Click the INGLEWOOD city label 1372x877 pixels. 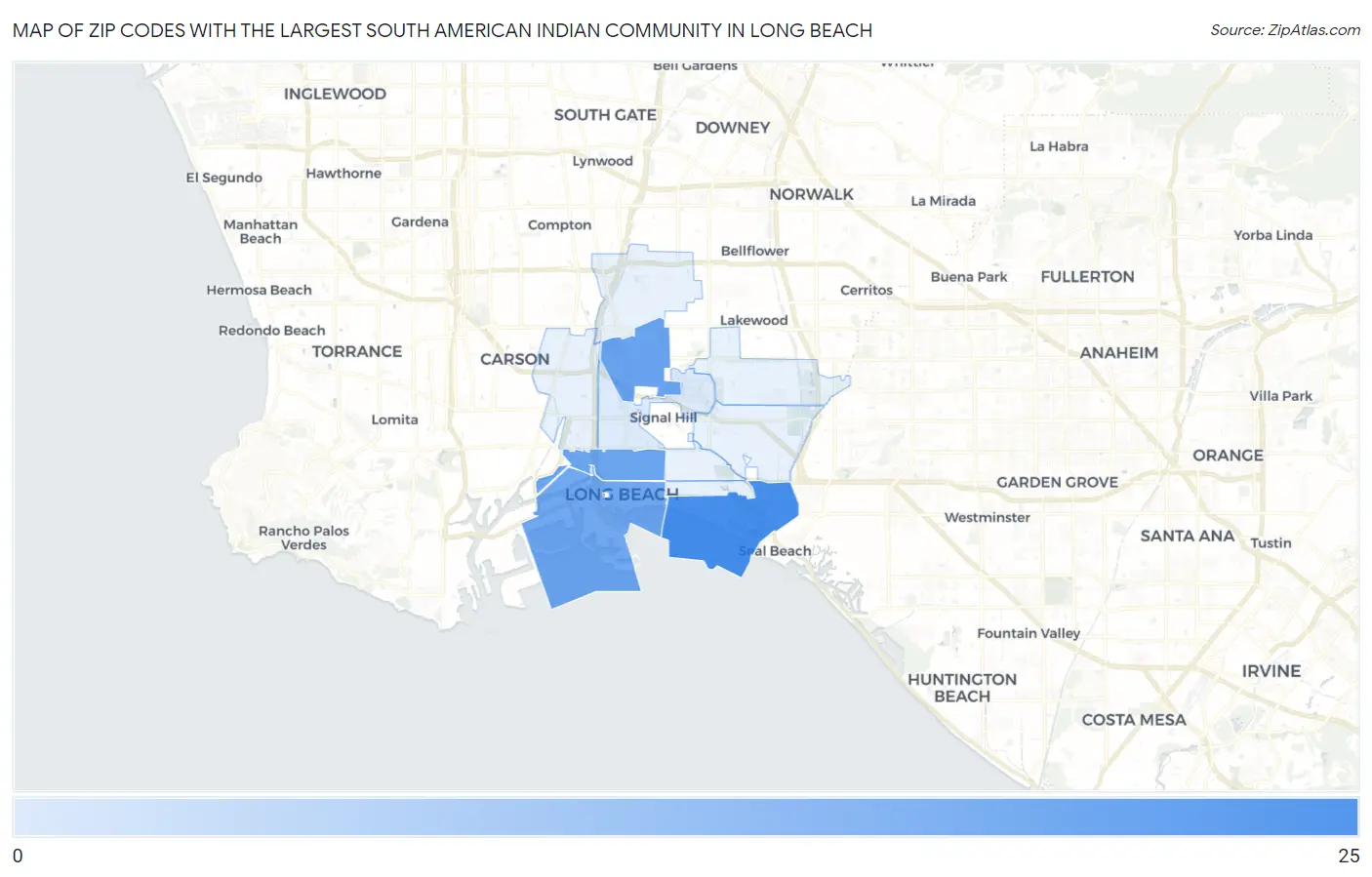[x=335, y=94]
